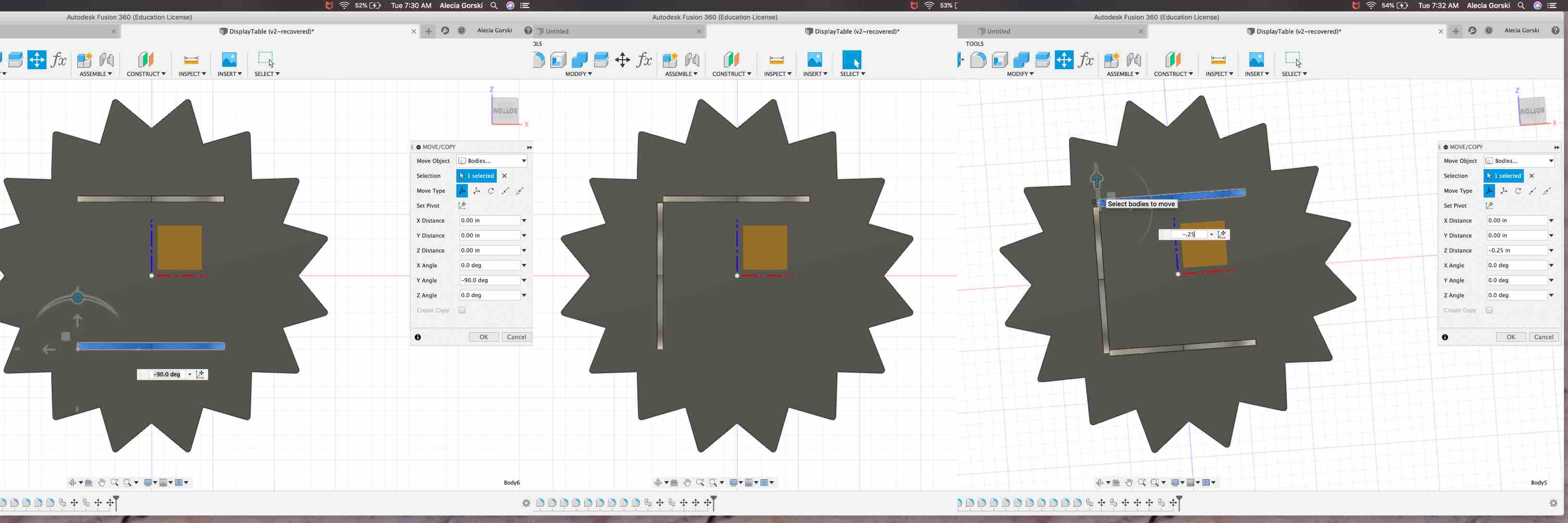Choose Translate move type in left dialog
Screen dimensions: 1568x523
click(x=477, y=190)
